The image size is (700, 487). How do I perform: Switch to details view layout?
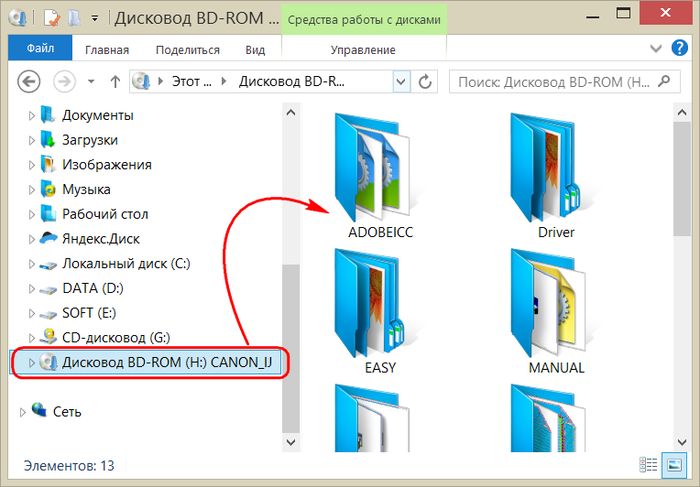click(x=648, y=465)
